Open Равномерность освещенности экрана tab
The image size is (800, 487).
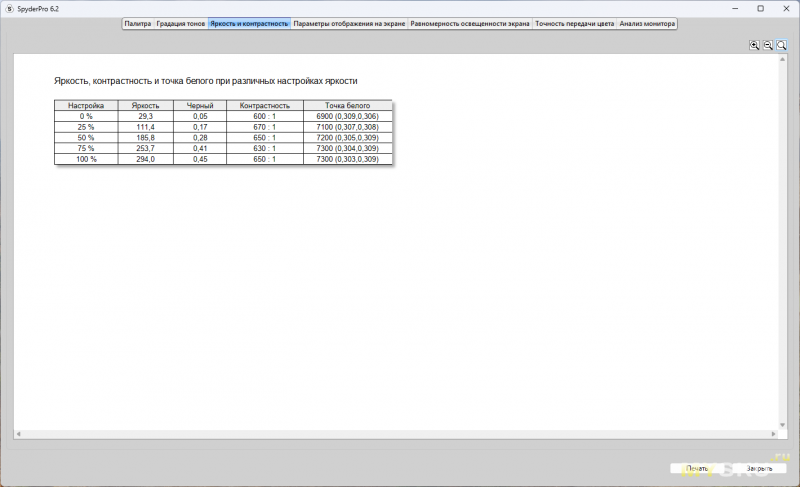[x=470, y=23]
